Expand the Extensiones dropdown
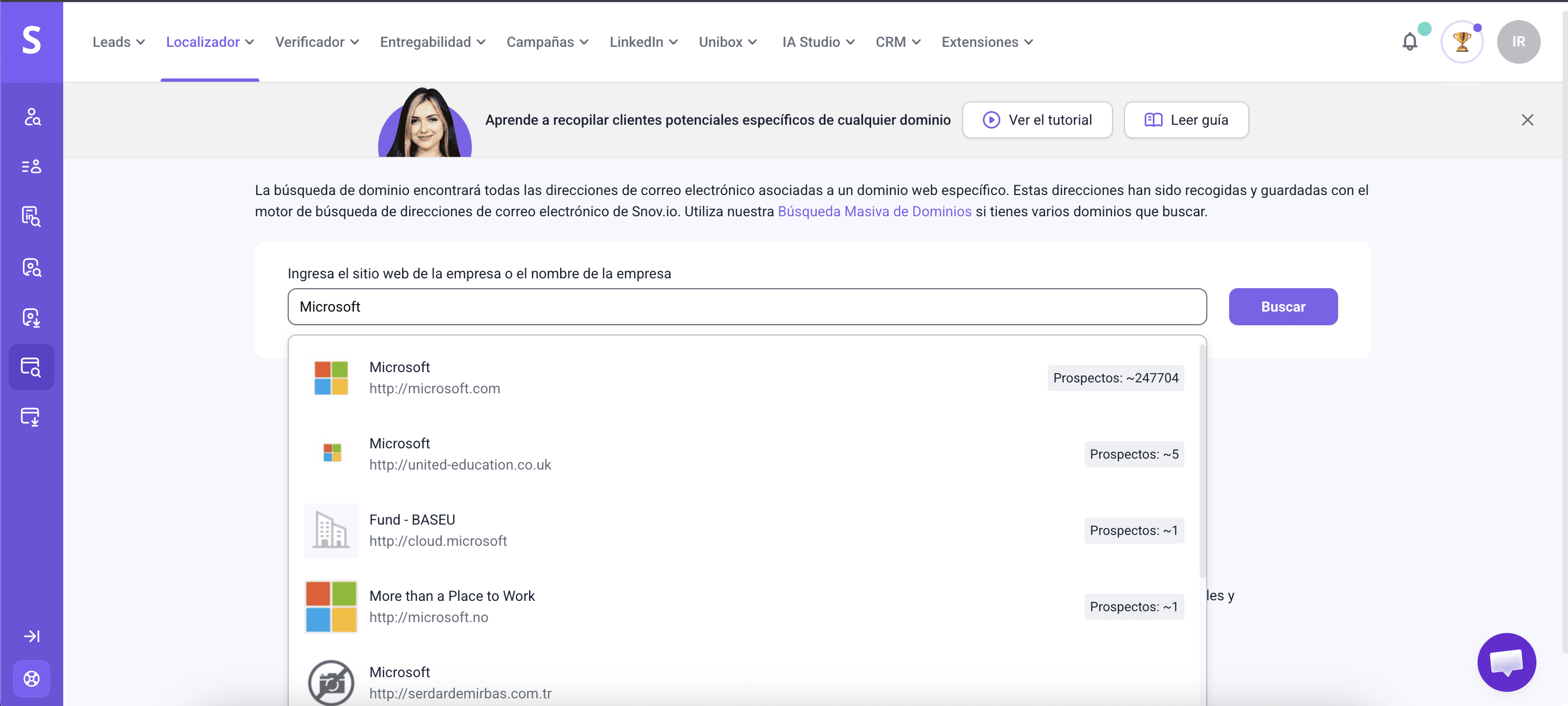Screen dimensions: 1568x706 click(986, 42)
